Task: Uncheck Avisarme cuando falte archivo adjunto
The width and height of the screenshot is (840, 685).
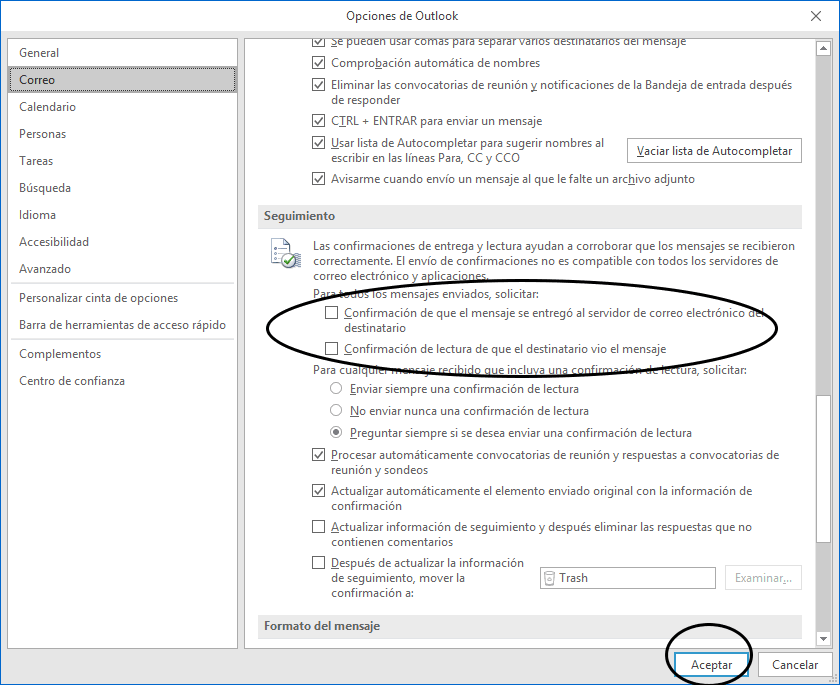Action: [x=318, y=179]
